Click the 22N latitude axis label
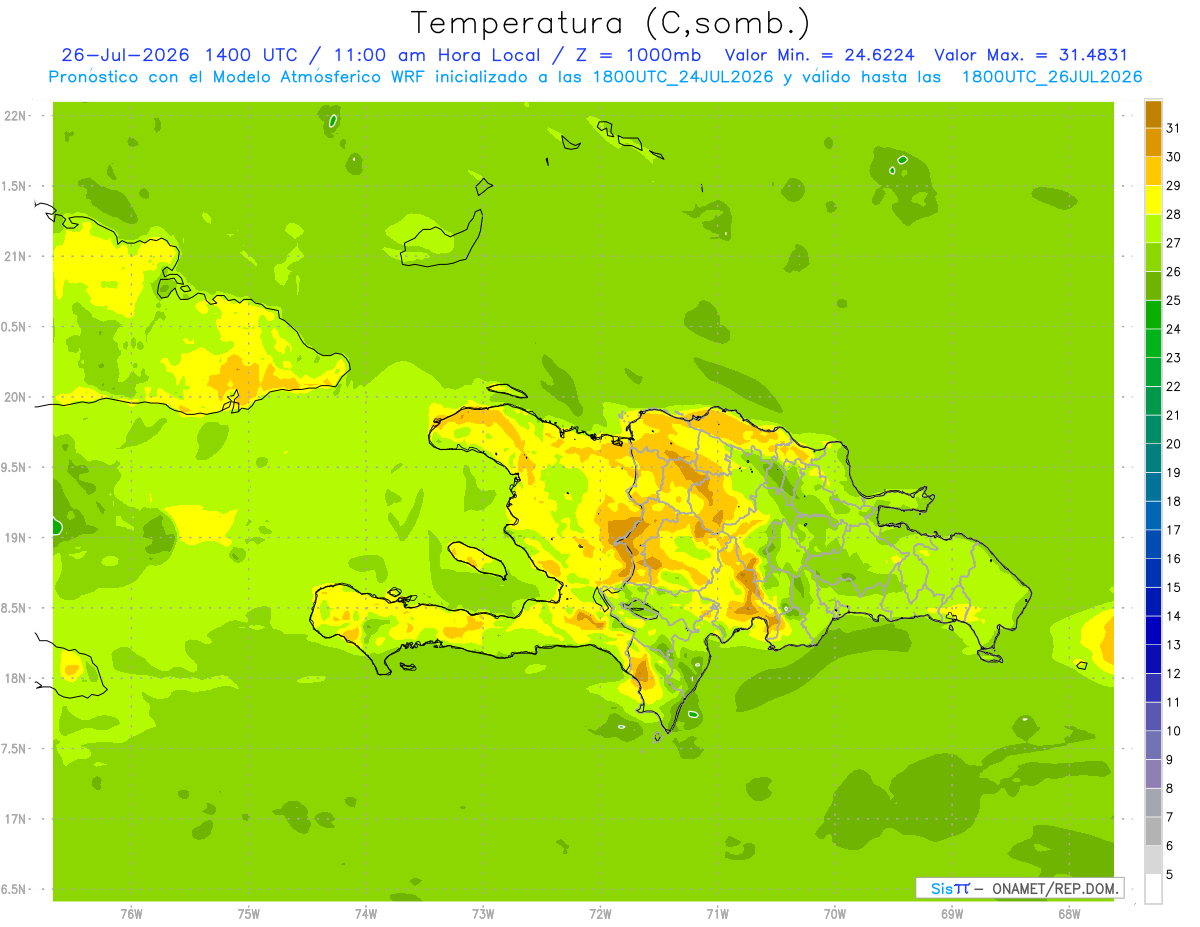Image resolution: width=1200 pixels, height=927 pixels. (17, 116)
